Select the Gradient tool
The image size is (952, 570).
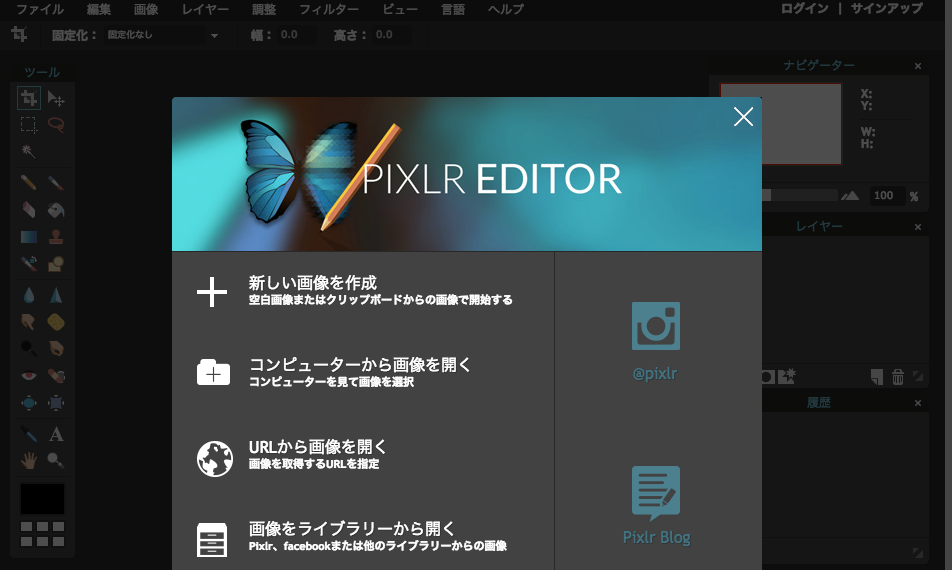coord(29,236)
